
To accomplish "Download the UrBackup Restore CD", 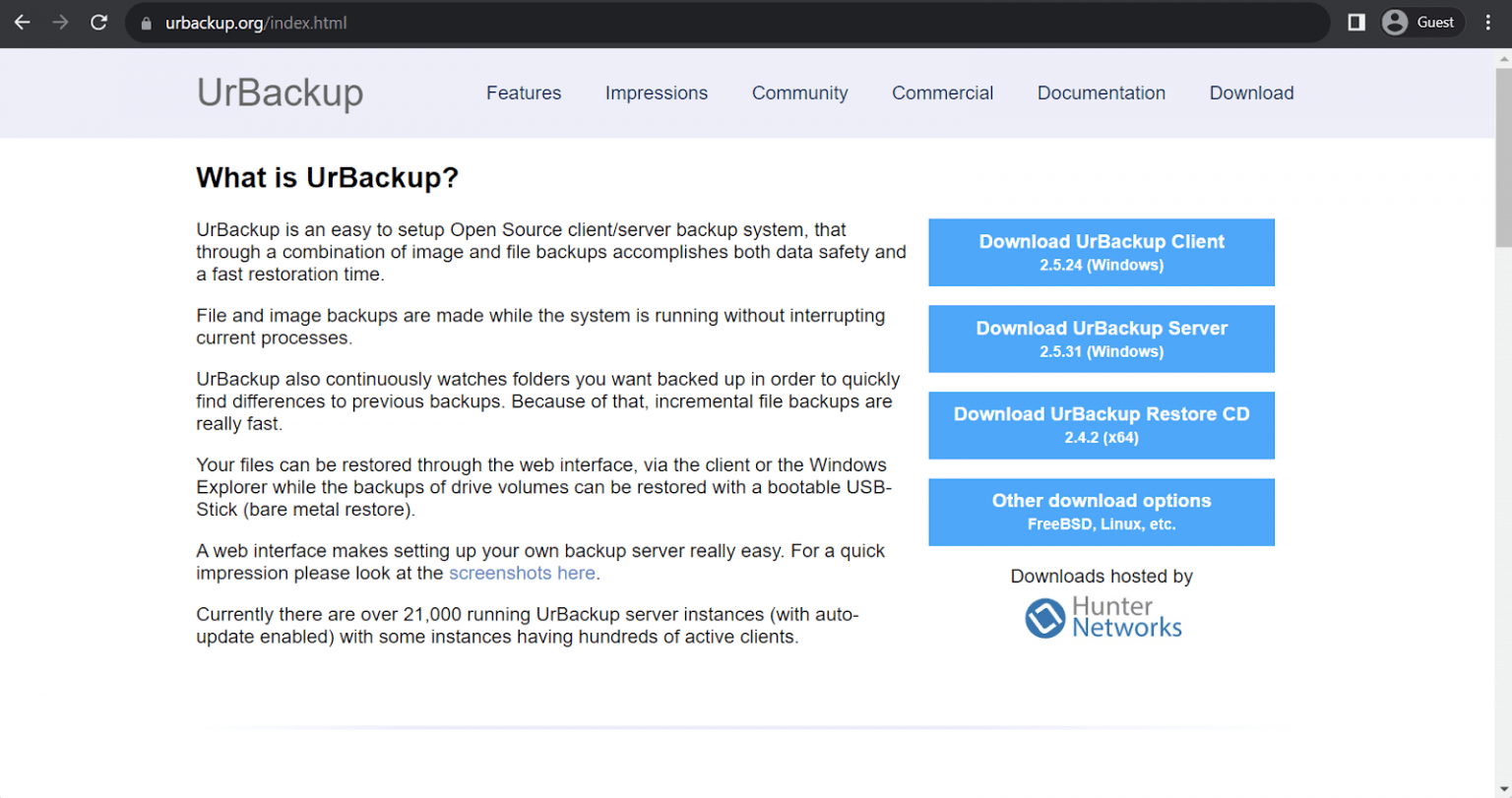I will tap(1101, 425).
